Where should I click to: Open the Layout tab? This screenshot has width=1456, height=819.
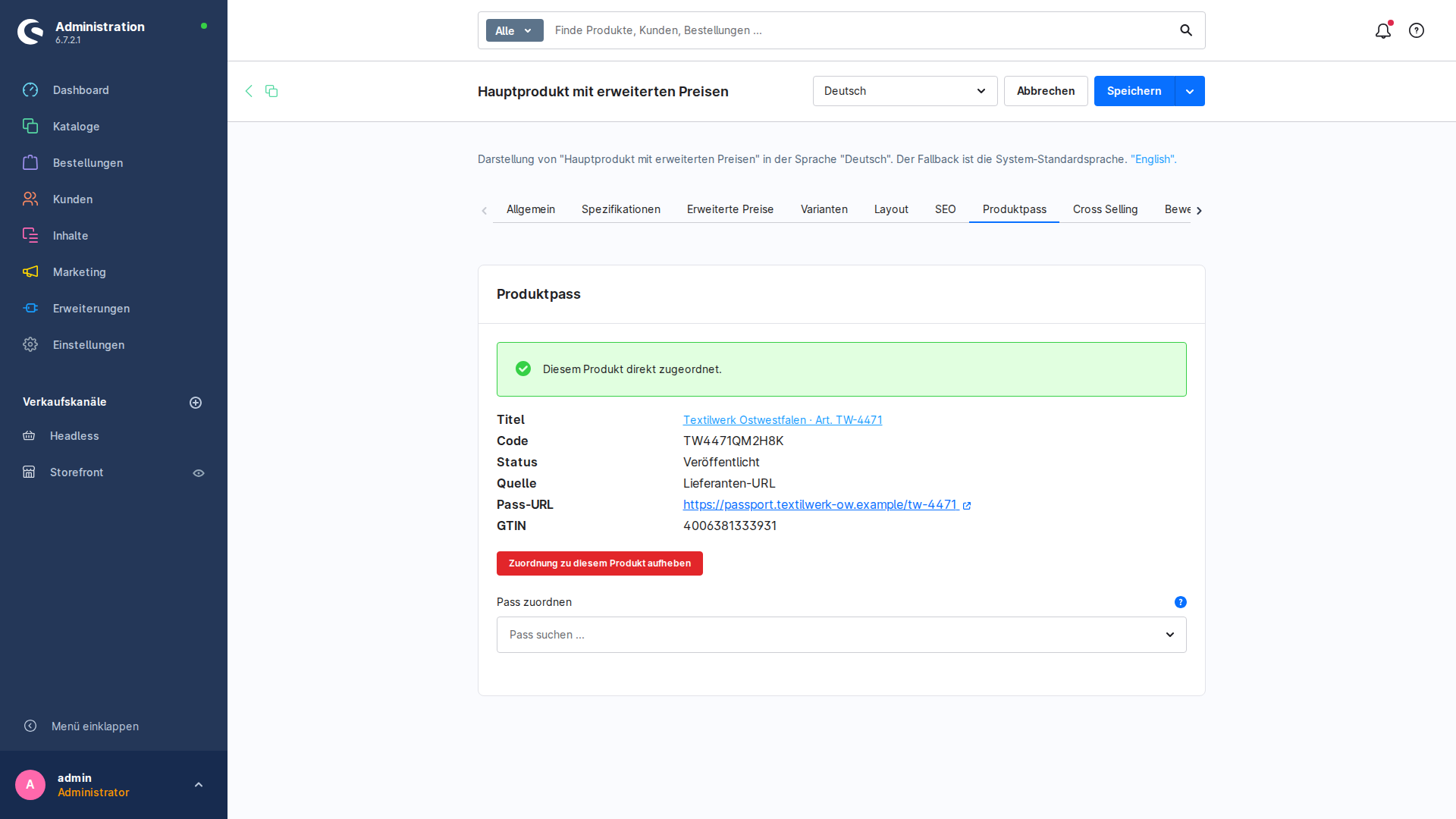(891, 209)
